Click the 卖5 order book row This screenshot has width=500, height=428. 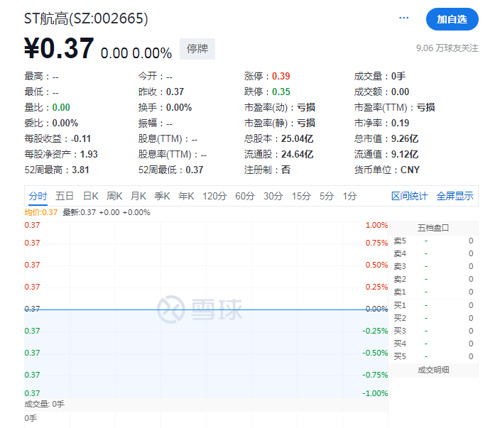tap(433, 241)
